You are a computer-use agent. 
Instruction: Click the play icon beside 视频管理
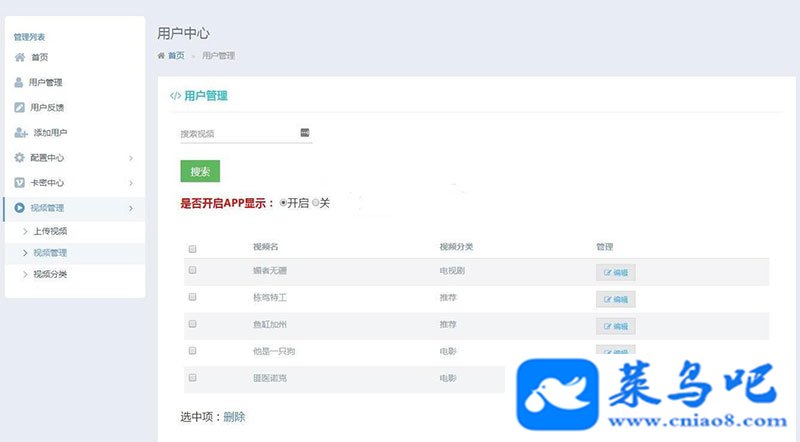point(19,208)
